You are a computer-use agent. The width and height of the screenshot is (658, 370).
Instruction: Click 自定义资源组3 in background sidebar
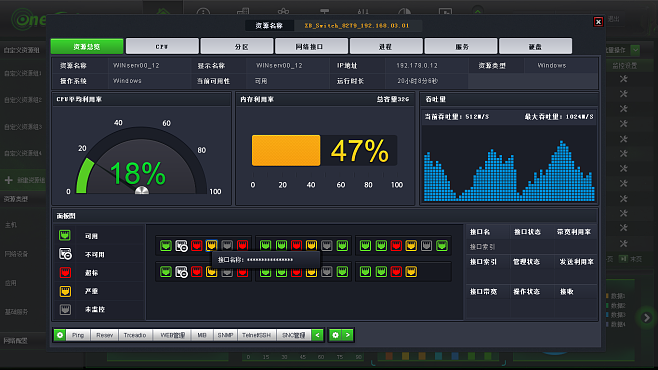(23, 127)
